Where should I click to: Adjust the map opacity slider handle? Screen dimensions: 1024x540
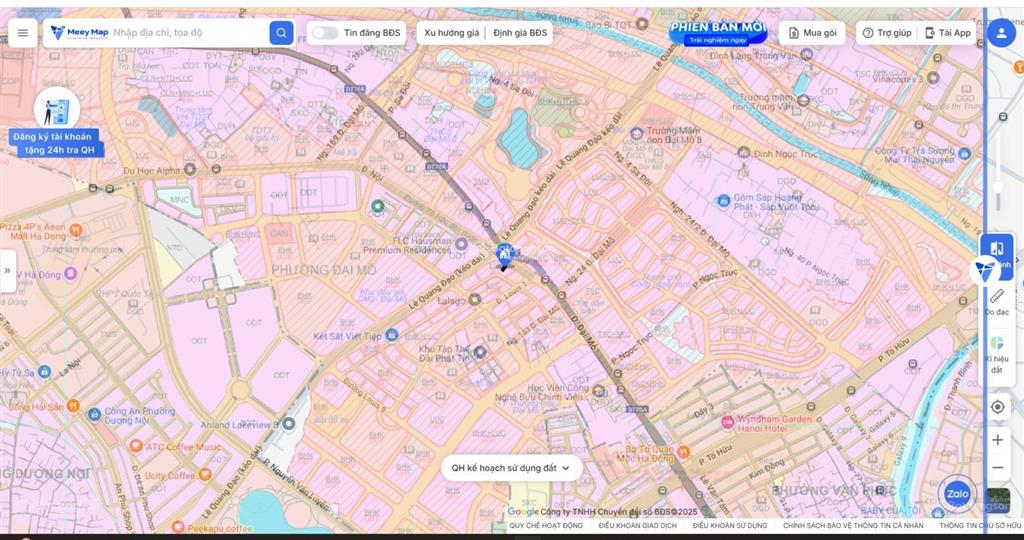[998, 187]
